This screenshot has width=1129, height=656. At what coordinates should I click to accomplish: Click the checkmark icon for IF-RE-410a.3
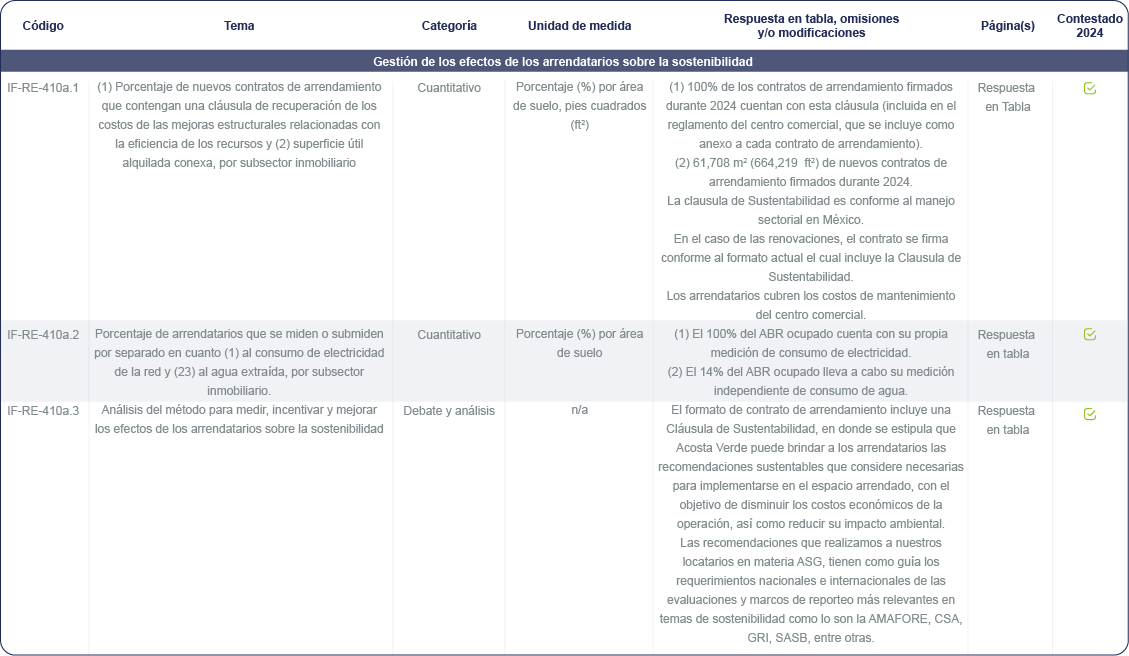click(x=1090, y=414)
